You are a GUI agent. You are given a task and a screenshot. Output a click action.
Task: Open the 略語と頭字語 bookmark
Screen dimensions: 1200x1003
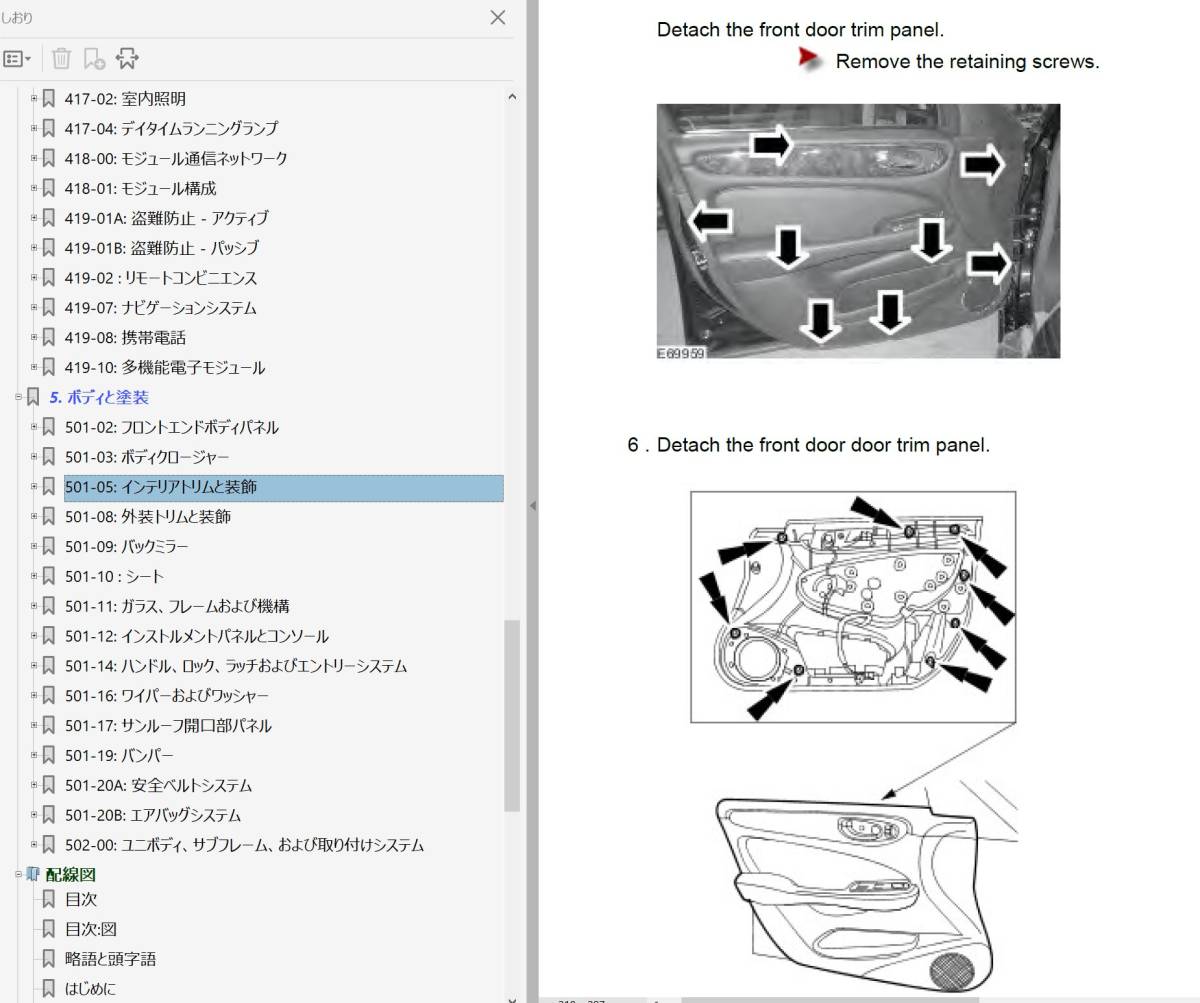pyautogui.click(x=110, y=959)
